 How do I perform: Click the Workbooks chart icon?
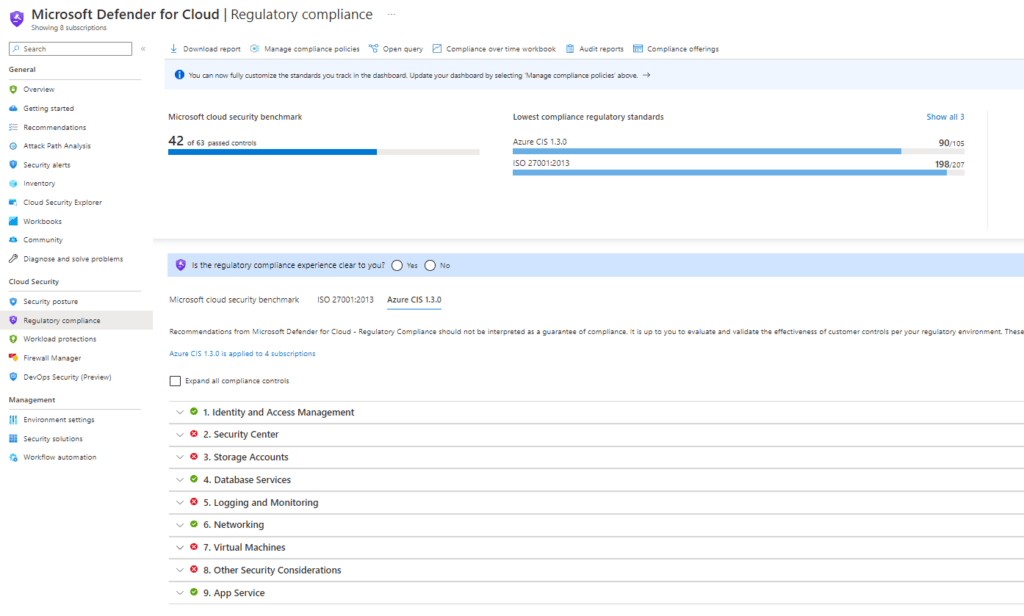click(x=13, y=221)
